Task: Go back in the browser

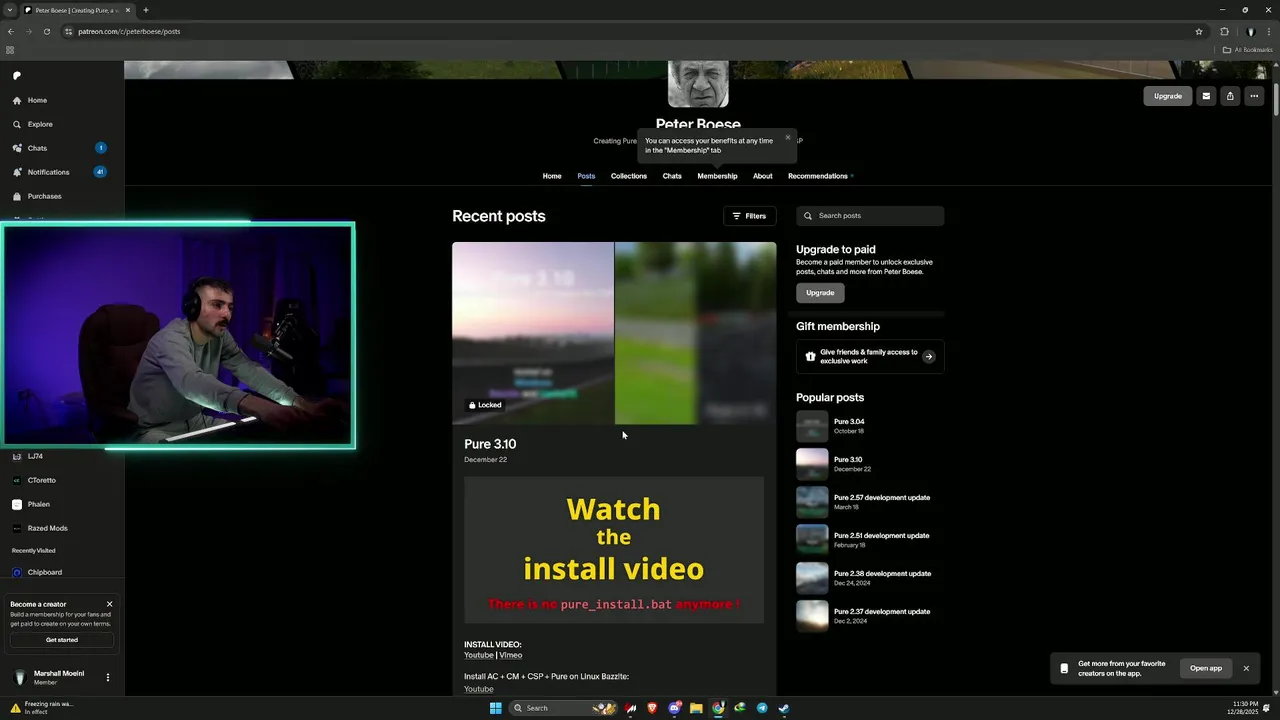Action: coord(10,31)
